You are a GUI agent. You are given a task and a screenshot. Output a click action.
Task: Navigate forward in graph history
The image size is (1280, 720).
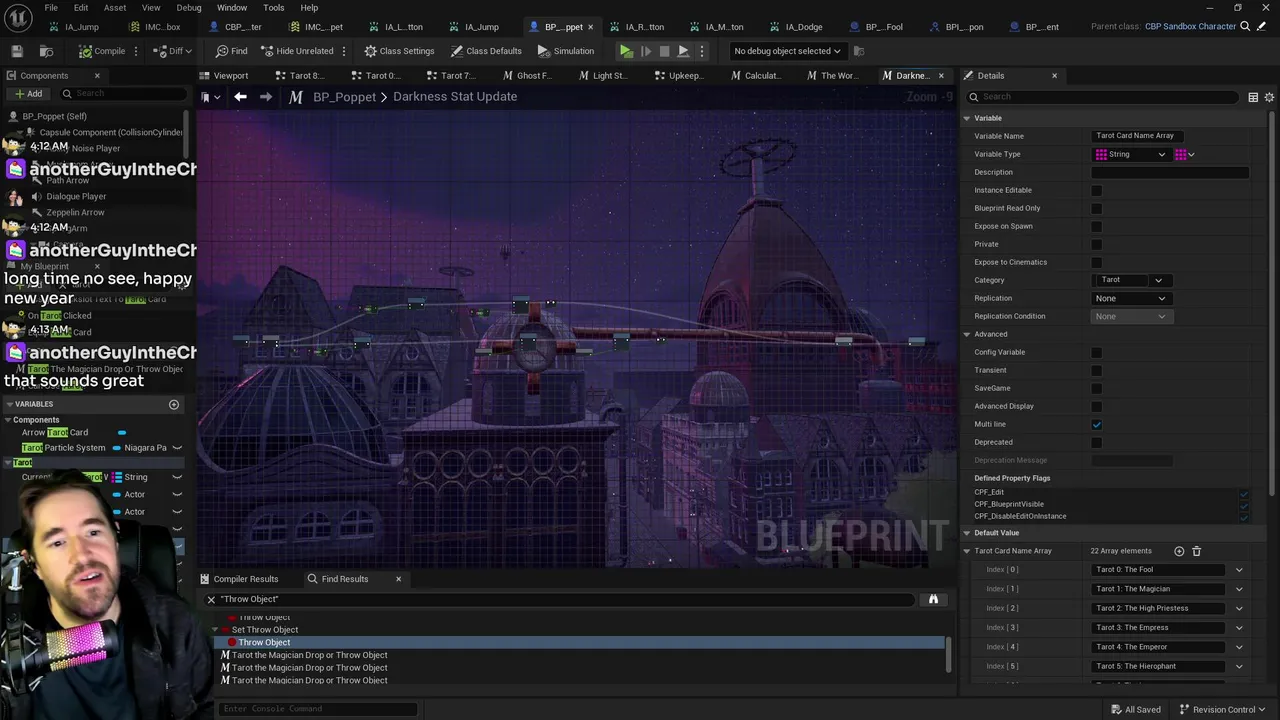point(266,97)
